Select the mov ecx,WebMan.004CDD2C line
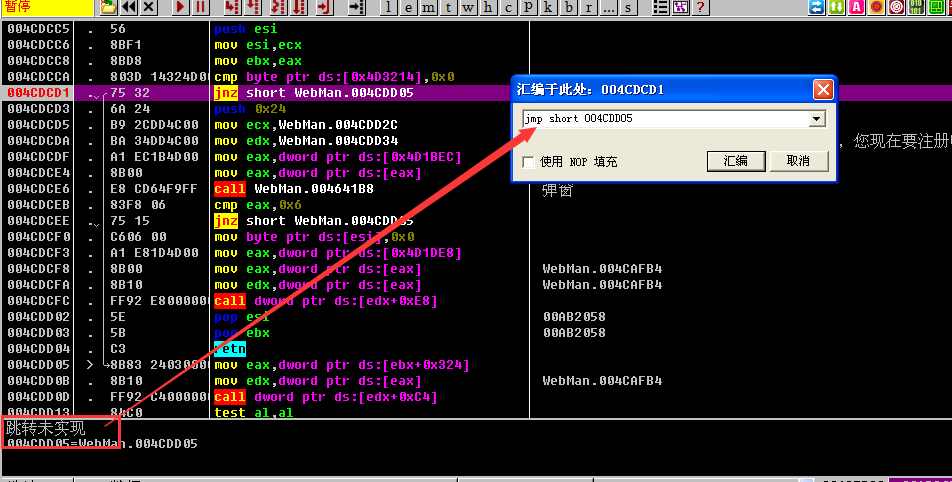 pos(306,124)
